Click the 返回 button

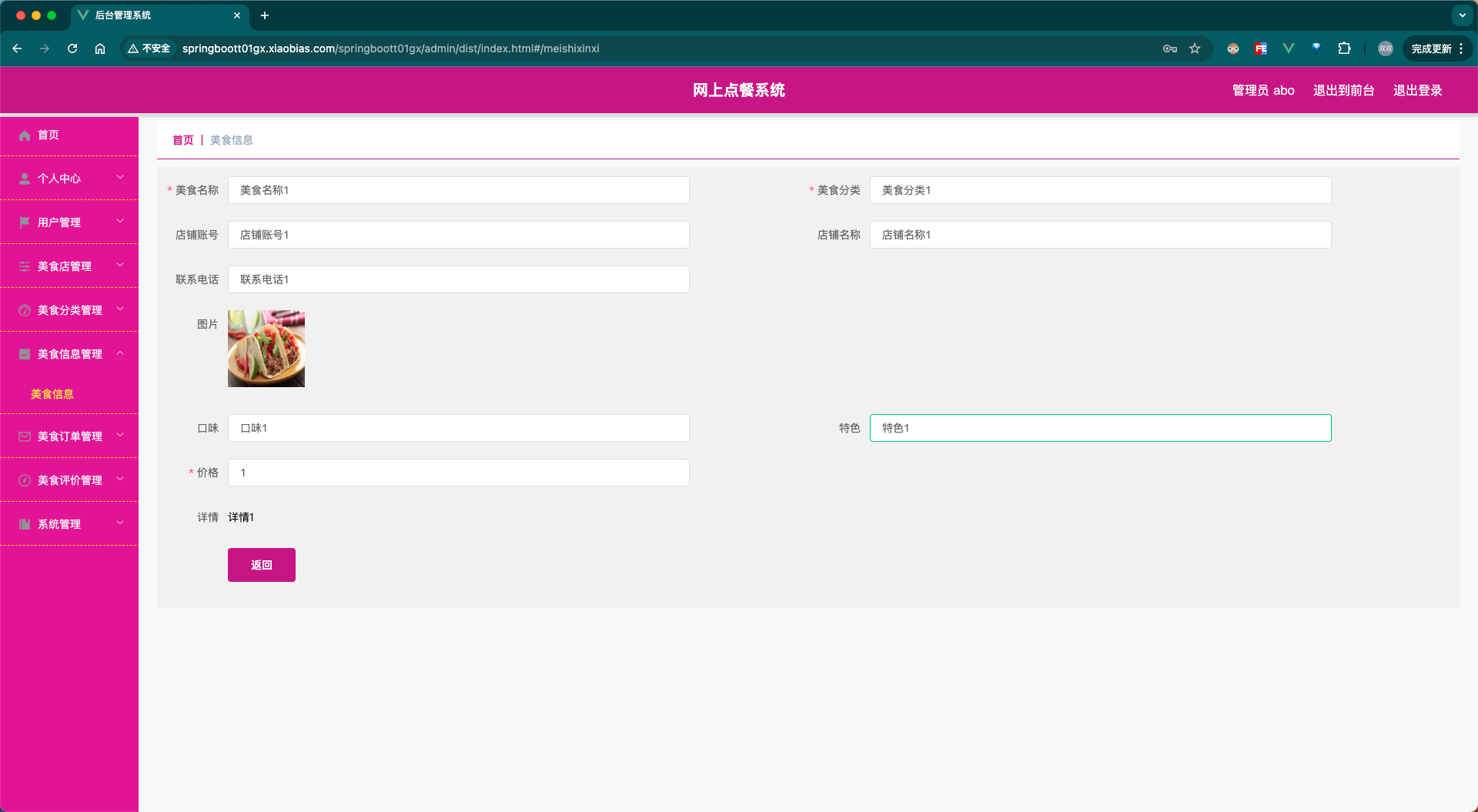[x=262, y=565]
